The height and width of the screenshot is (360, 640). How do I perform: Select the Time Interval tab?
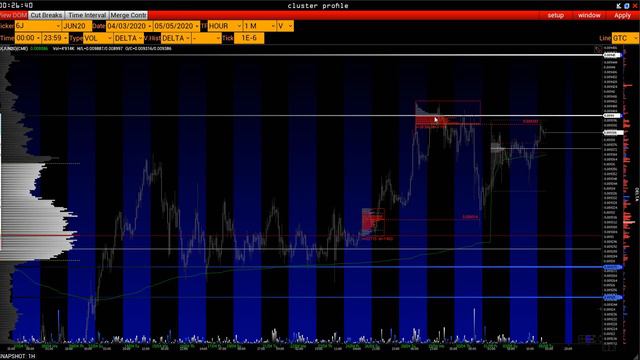[87, 15]
